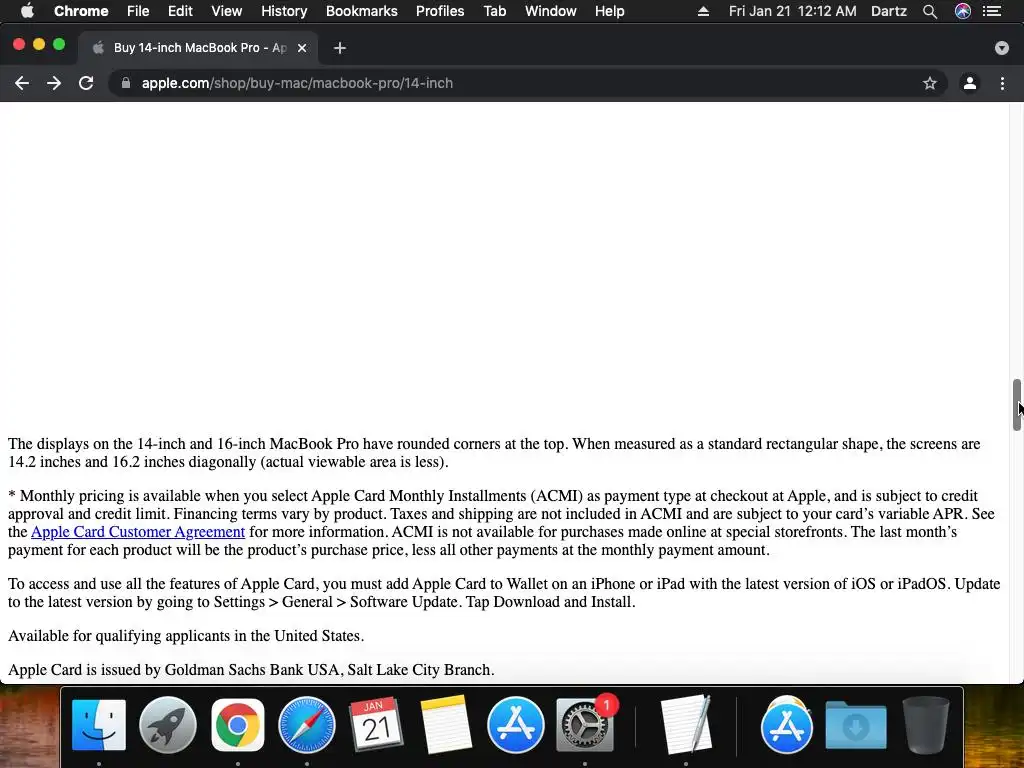Click text "Available for qualifying applicants in the United States."
The image size is (1024, 768).
pyautogui.click(x=186, y=635)
